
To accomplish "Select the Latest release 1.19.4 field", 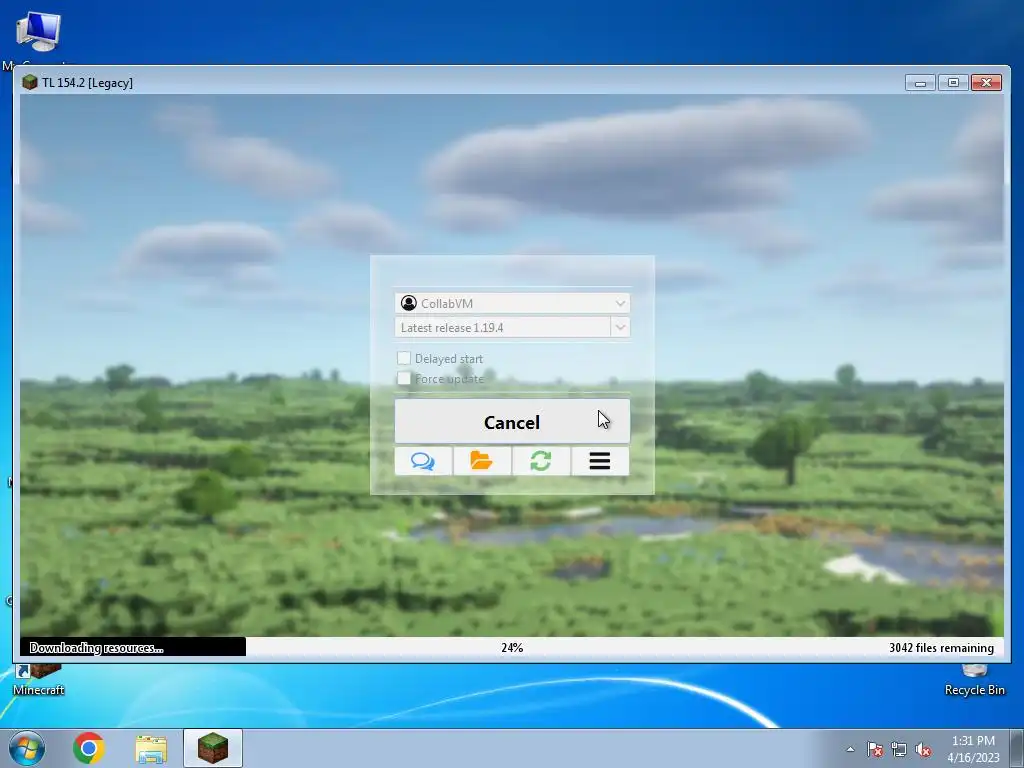I will [503, 327].
